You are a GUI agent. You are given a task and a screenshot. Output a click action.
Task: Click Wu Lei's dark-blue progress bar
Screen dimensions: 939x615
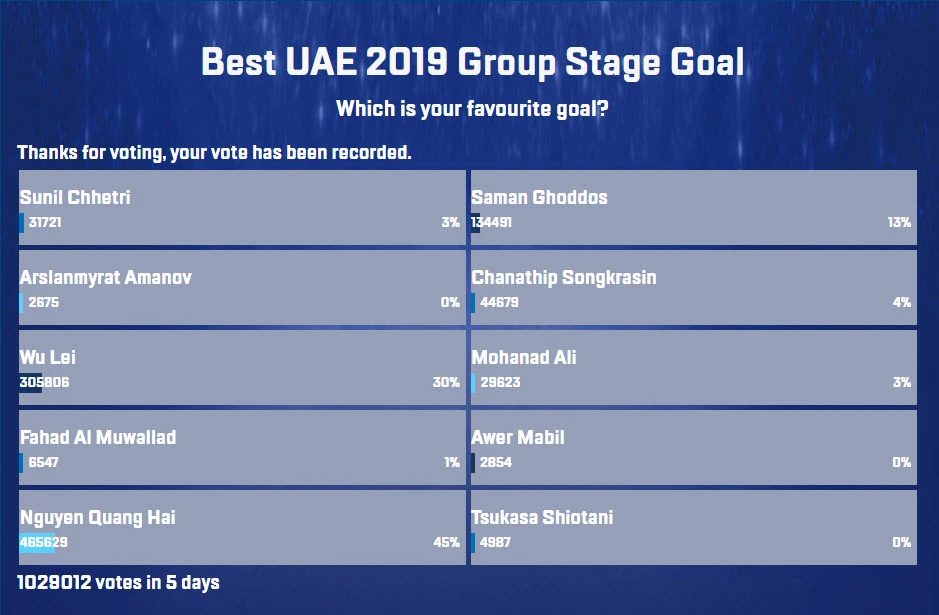pyautogui.click(x=30, y=383)
